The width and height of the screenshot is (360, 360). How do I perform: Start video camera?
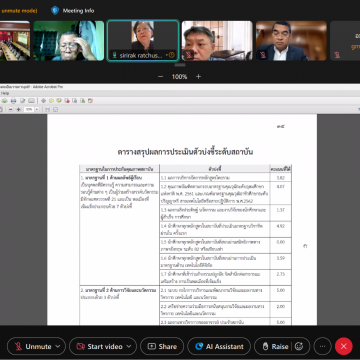(99, 346)
